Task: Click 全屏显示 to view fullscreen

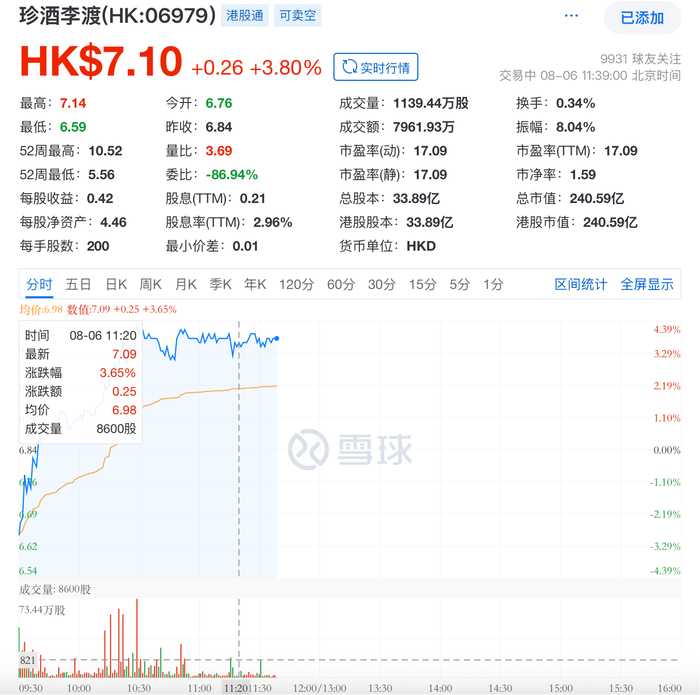Action: point(647,284)
